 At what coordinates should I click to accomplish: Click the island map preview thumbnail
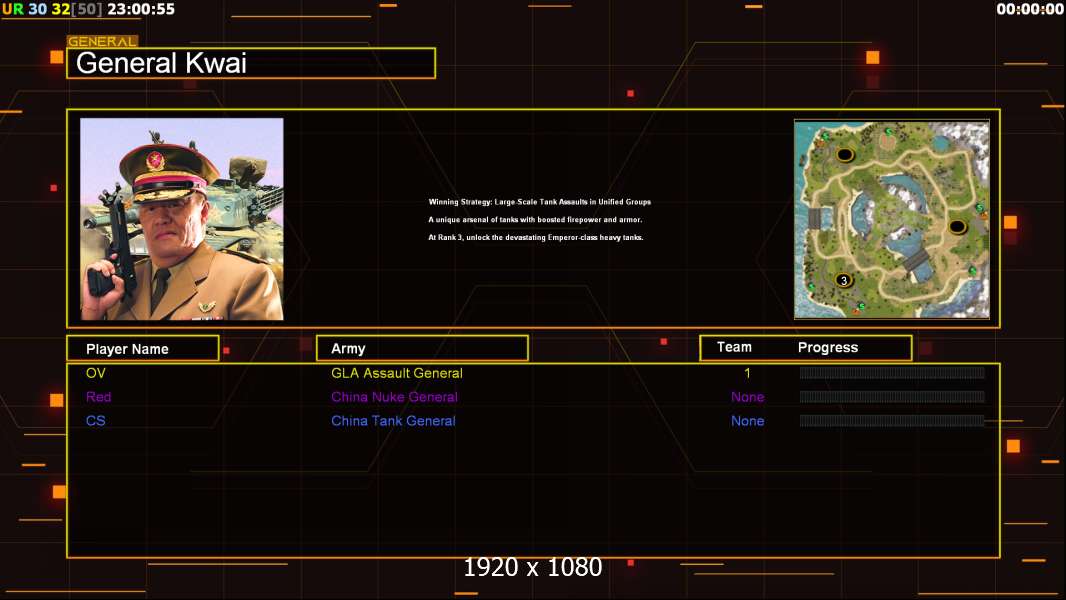[x=891, y=219]
